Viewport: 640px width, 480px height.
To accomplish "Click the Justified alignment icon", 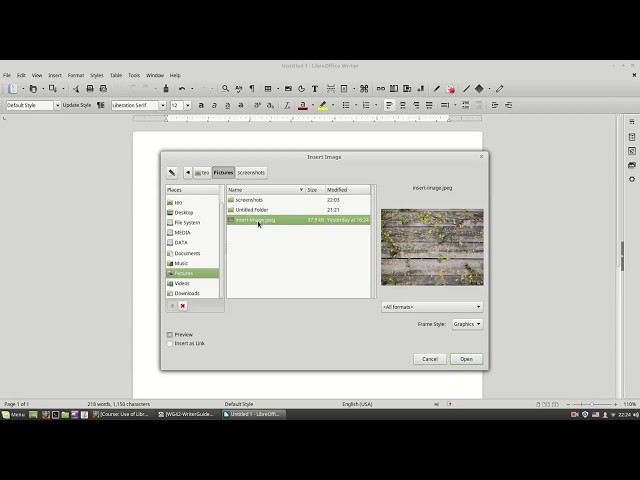I will click(x=429, y=105).
